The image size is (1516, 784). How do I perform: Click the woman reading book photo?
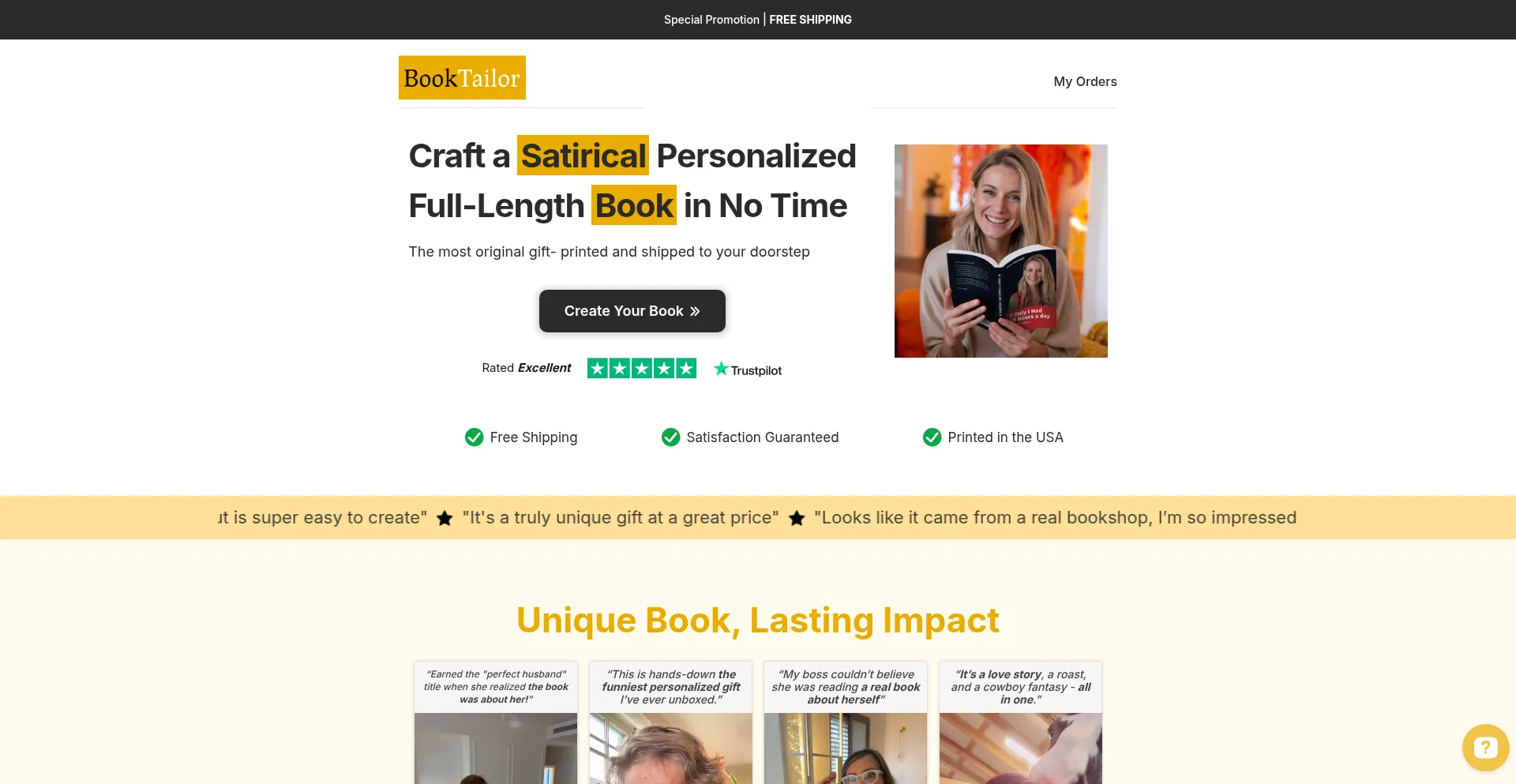coord(1001,251)
